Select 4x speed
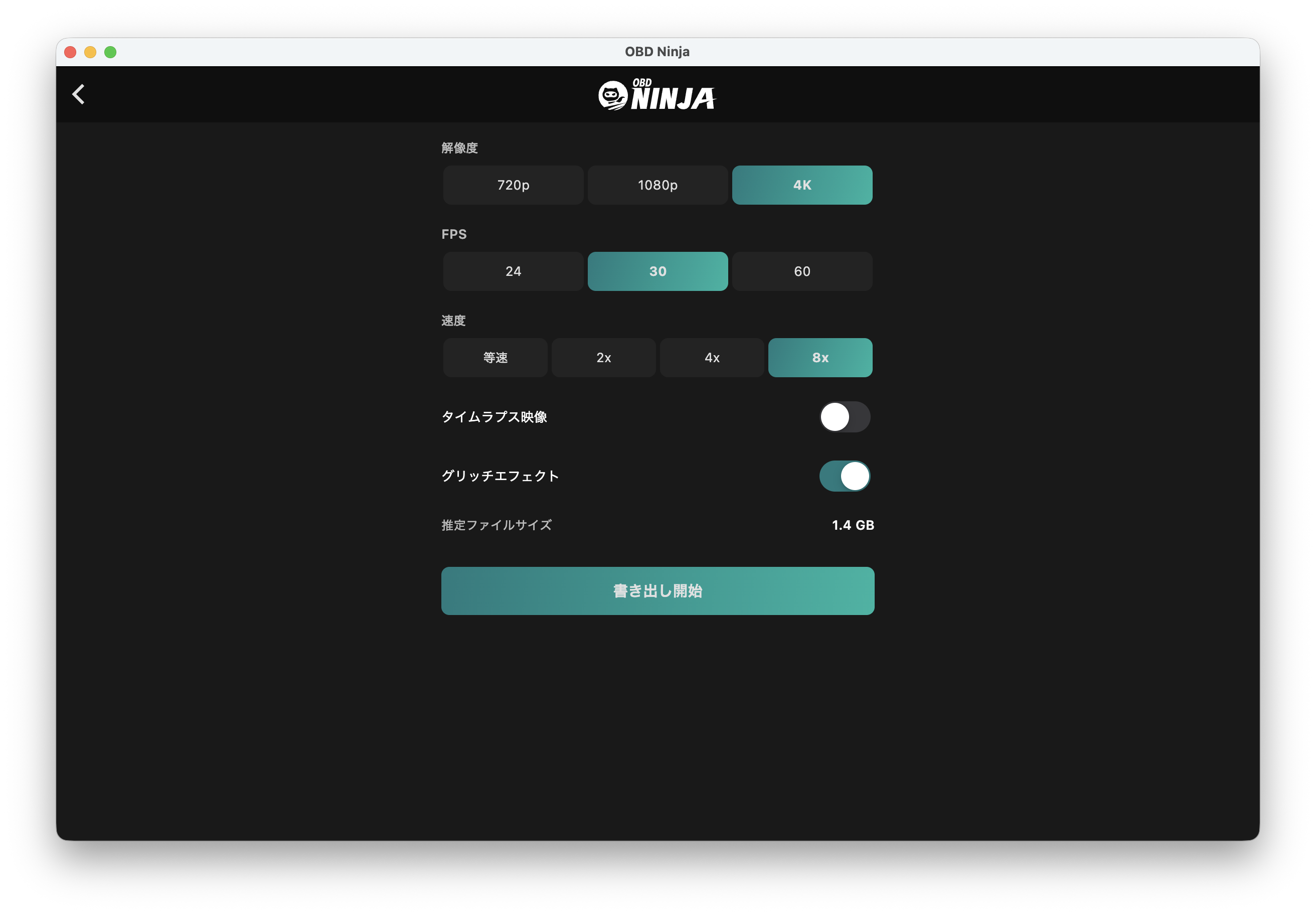Viewport: 1316px width, 915px height. [711, 357]
